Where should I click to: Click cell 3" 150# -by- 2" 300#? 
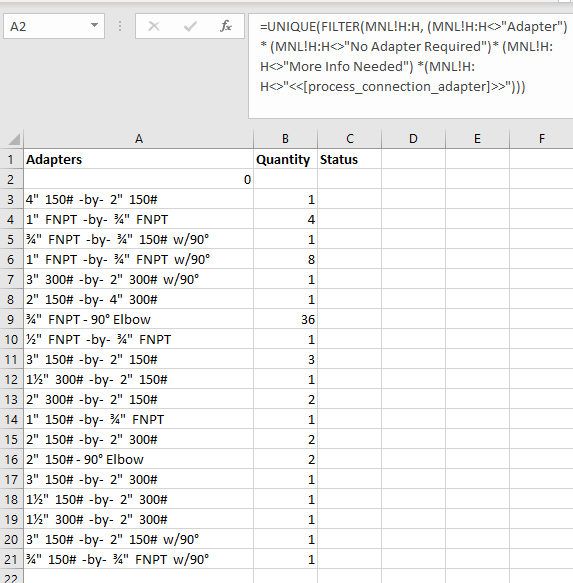tap(139, 479)
